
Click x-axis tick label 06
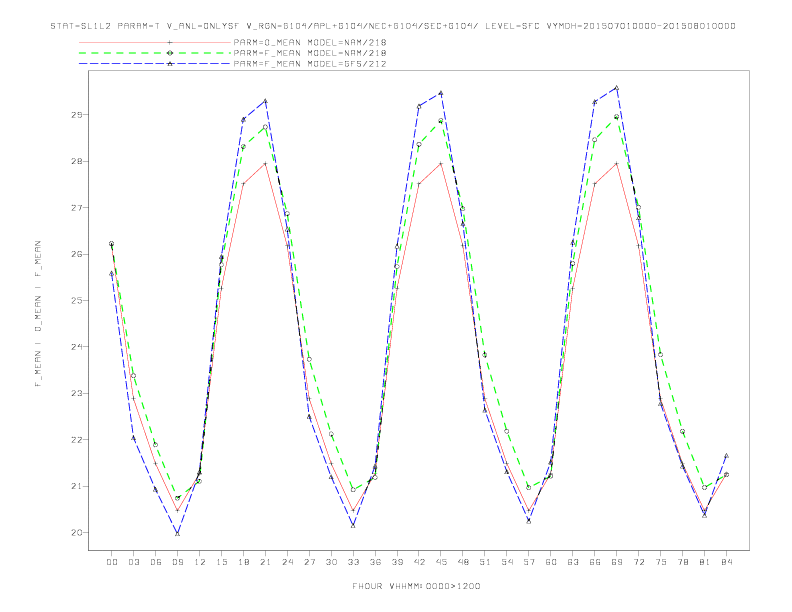click(156, 562)
